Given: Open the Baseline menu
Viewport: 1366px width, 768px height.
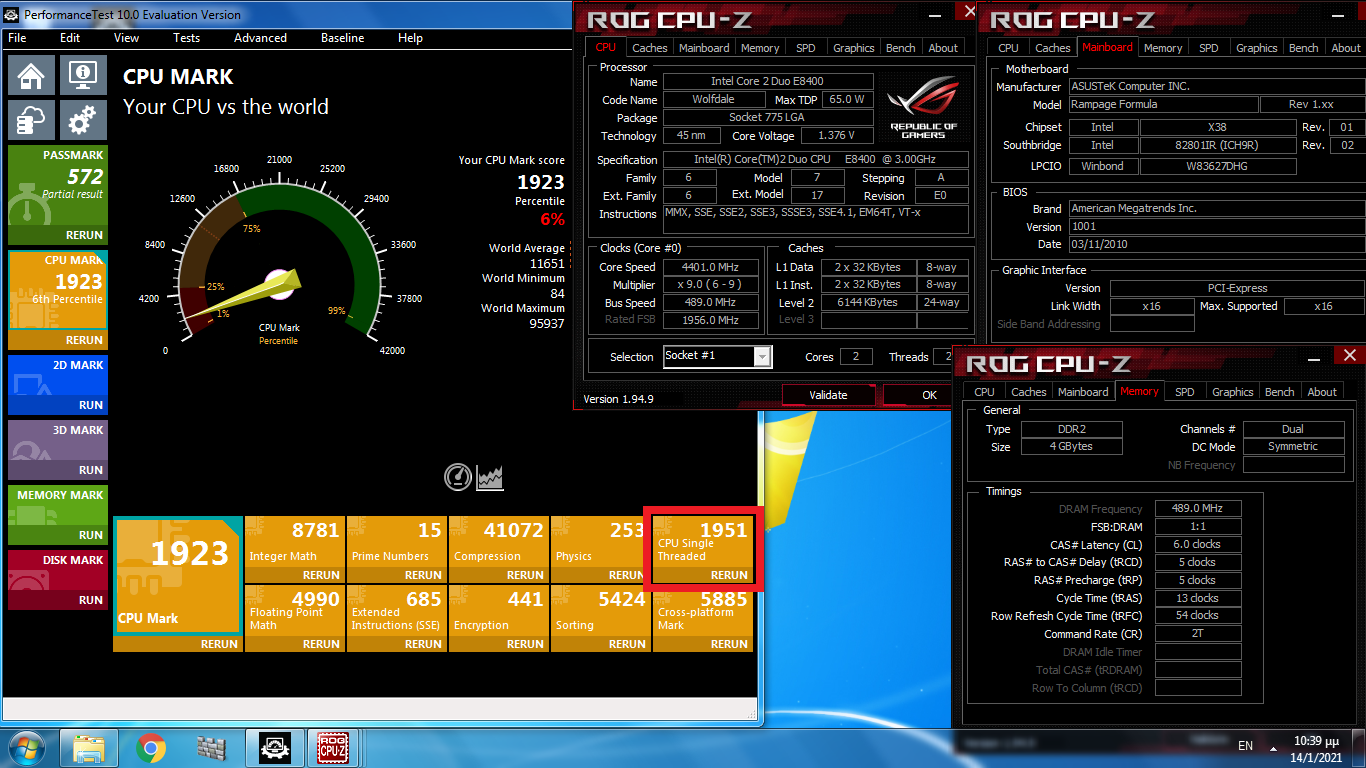Looking at the screenshot, I should point(344,38).
